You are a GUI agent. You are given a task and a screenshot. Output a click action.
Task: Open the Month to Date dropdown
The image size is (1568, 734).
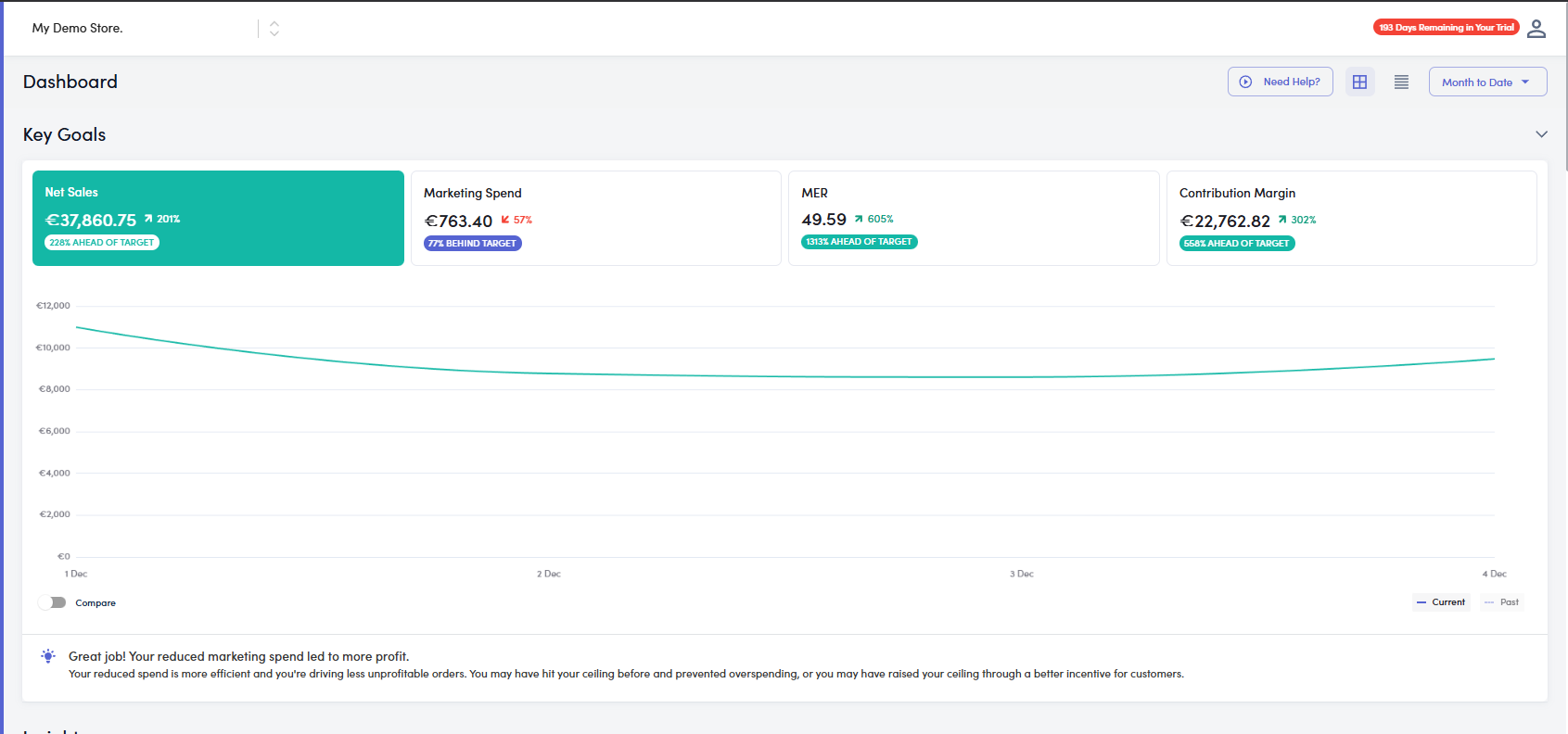pos(1487,82)
